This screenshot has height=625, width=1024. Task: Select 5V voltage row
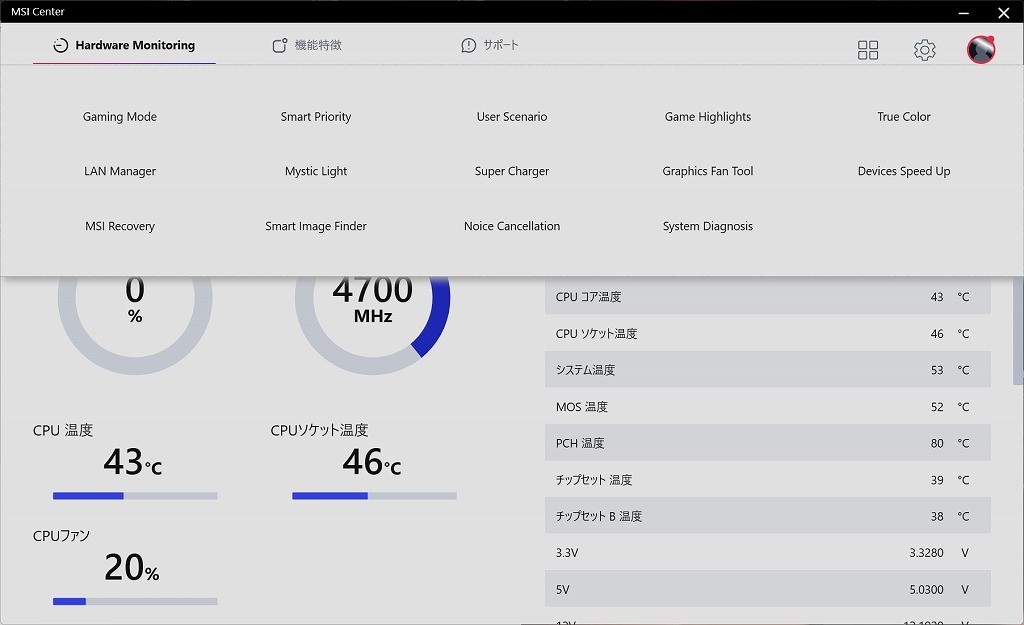pyautogui.click(x=767, y=589)
